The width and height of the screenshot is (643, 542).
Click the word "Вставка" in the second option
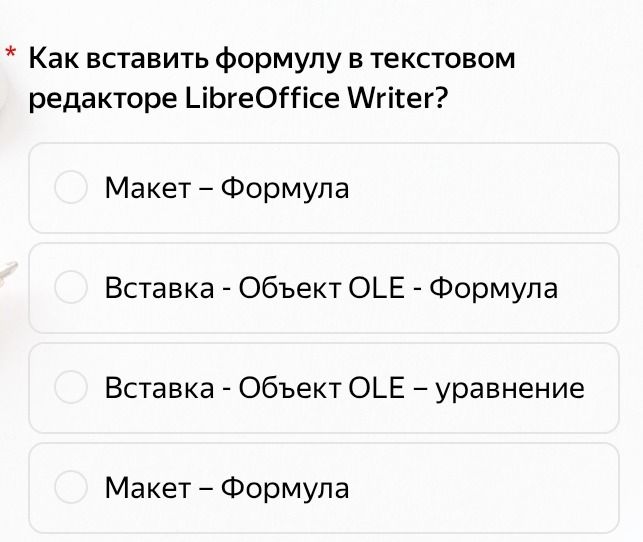tap(160, 287)
